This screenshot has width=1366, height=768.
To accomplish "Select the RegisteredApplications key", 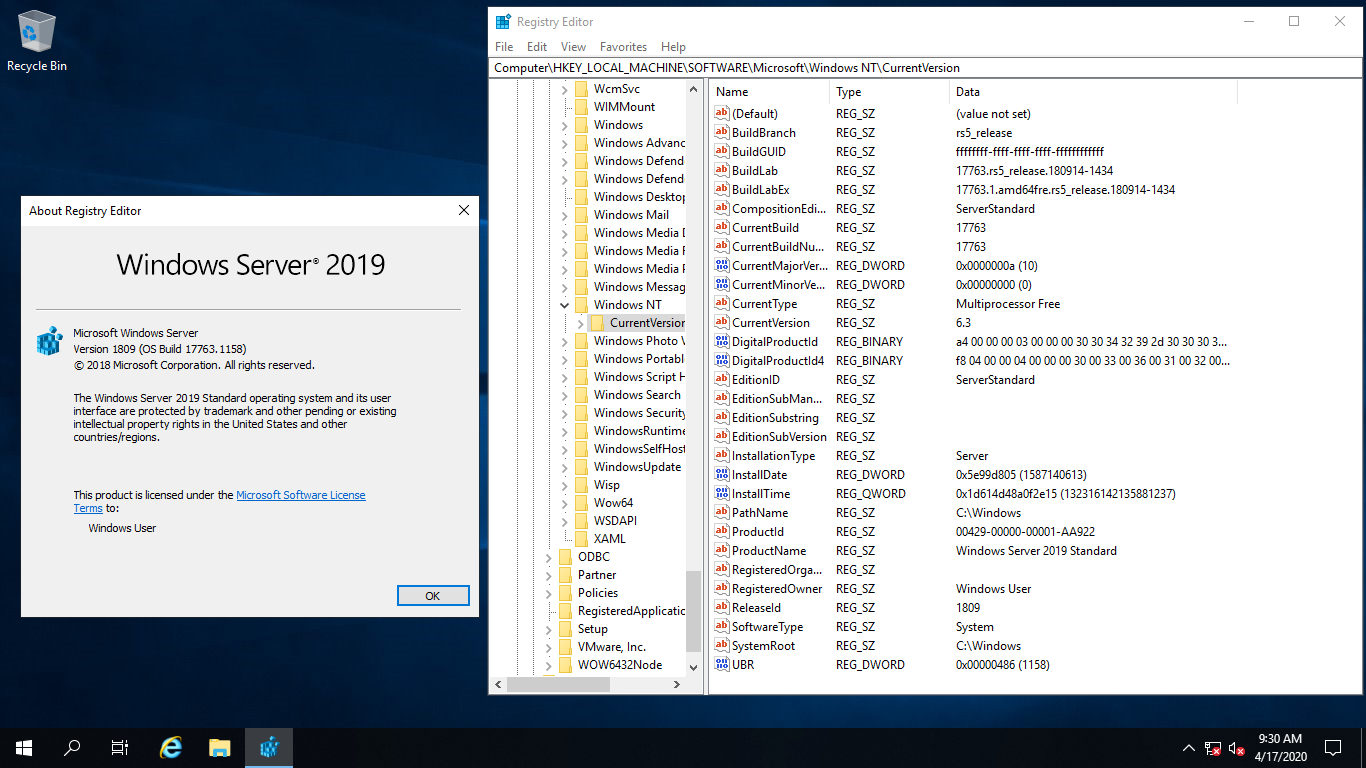I will 631,611.
